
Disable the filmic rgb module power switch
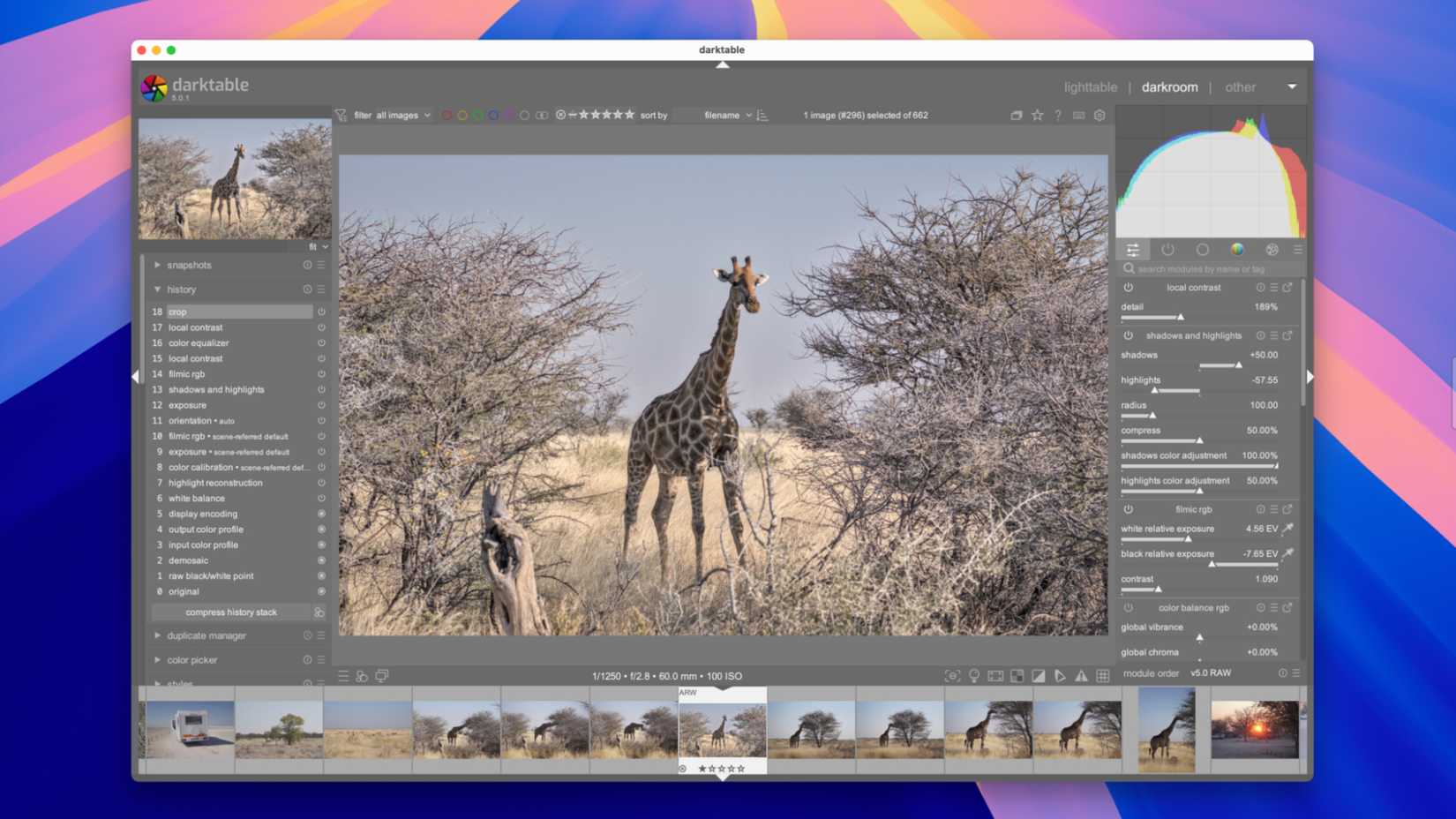tap(1127, 509)
